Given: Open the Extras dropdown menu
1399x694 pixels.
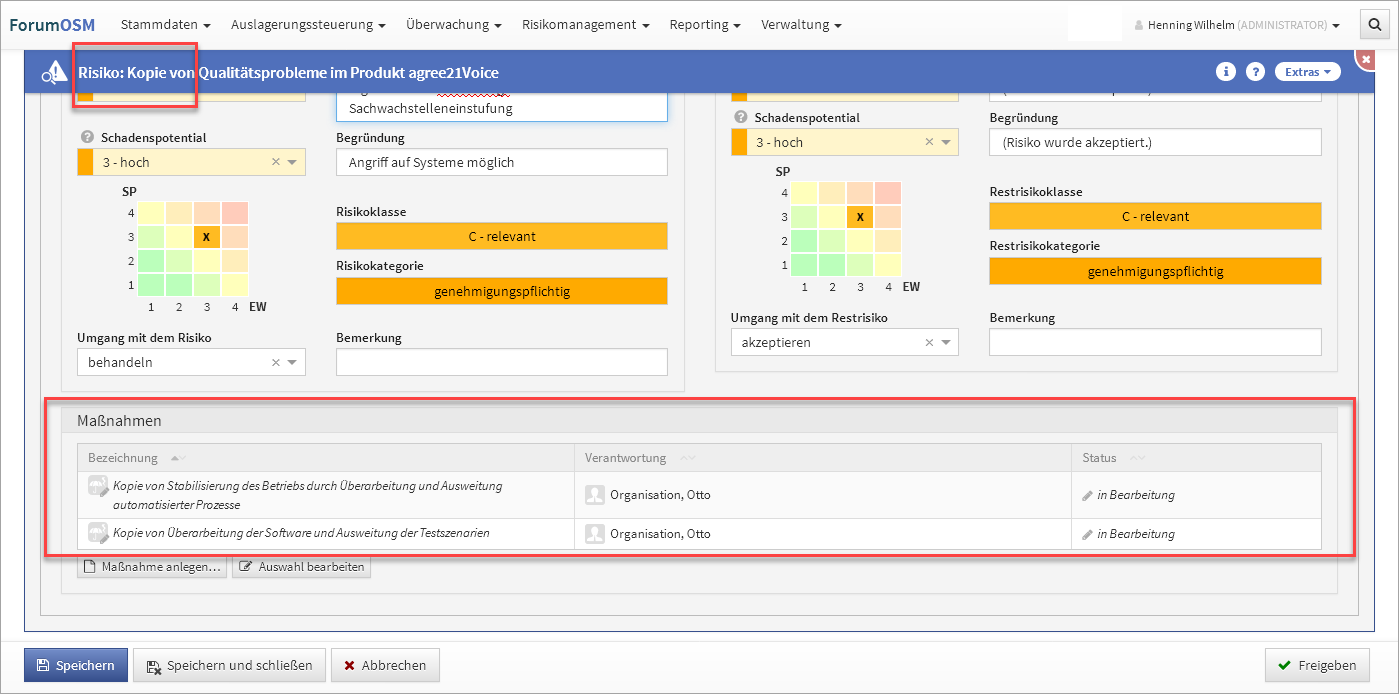Looking at the screenshot, I should point(1307,72).
